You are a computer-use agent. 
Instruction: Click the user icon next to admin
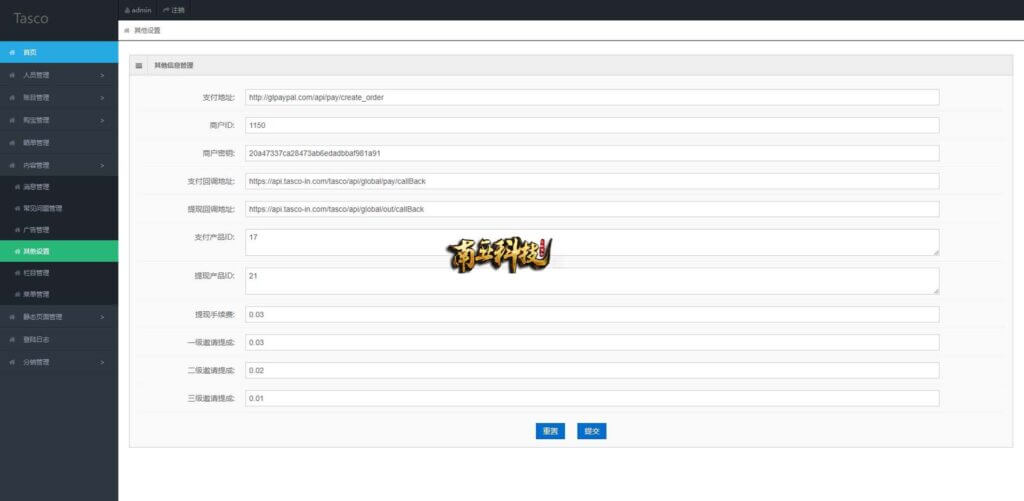tap(127, 10)
